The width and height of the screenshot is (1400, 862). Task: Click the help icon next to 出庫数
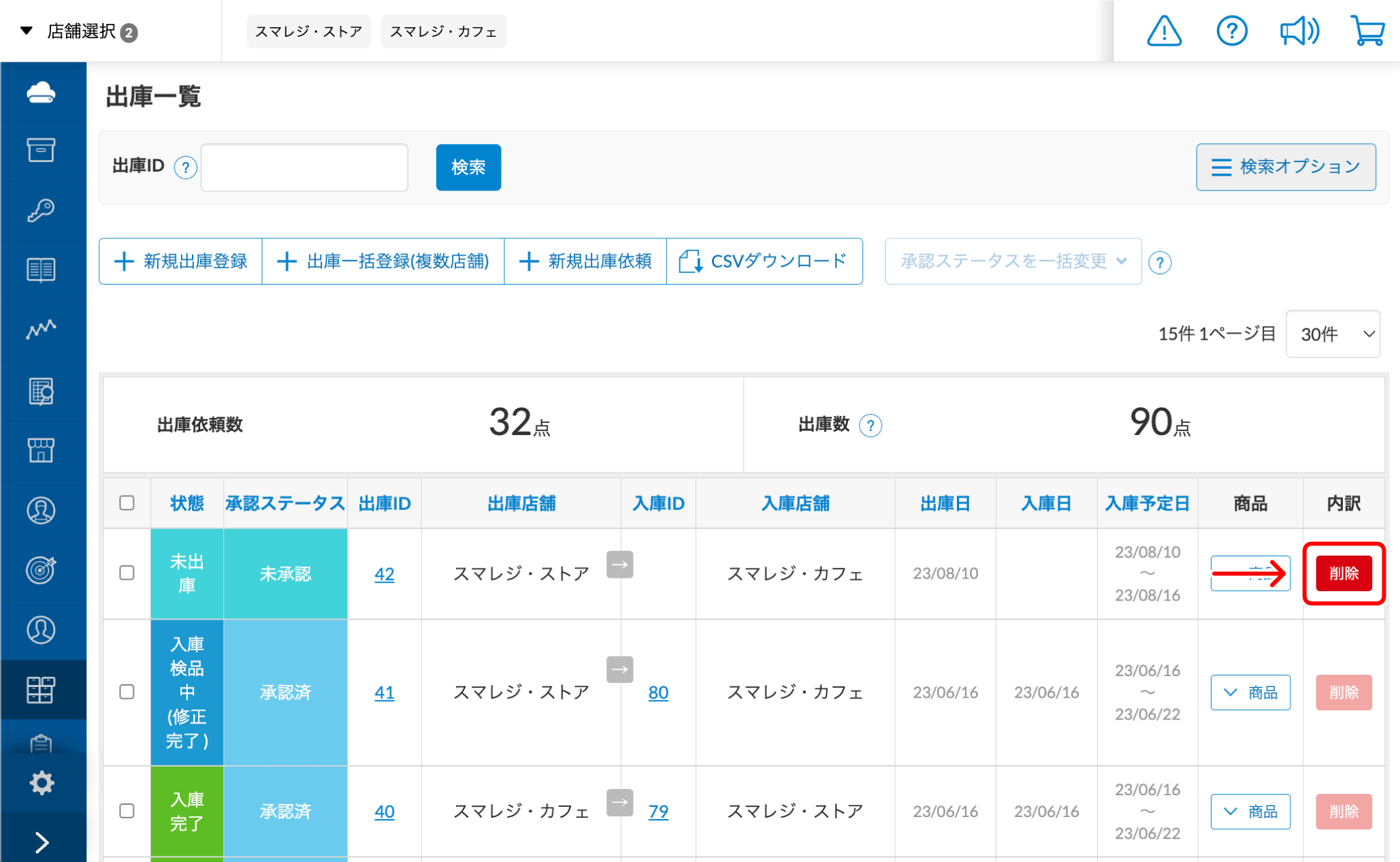870,426
